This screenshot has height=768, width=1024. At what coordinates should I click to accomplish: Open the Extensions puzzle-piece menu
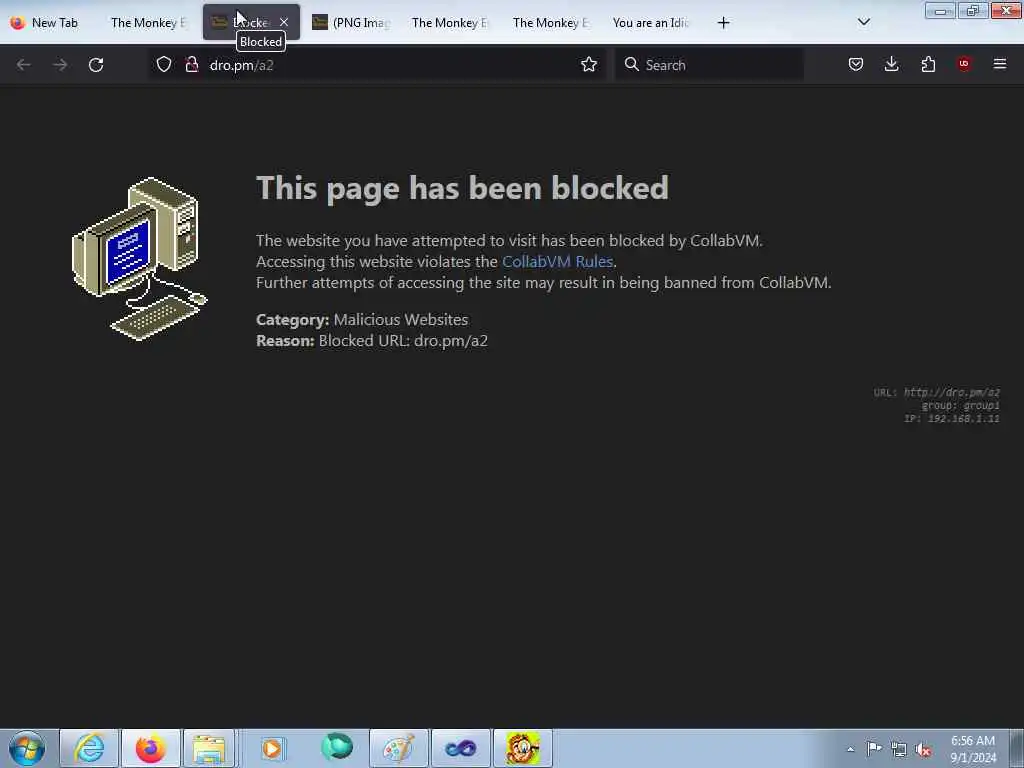(928, 64)
